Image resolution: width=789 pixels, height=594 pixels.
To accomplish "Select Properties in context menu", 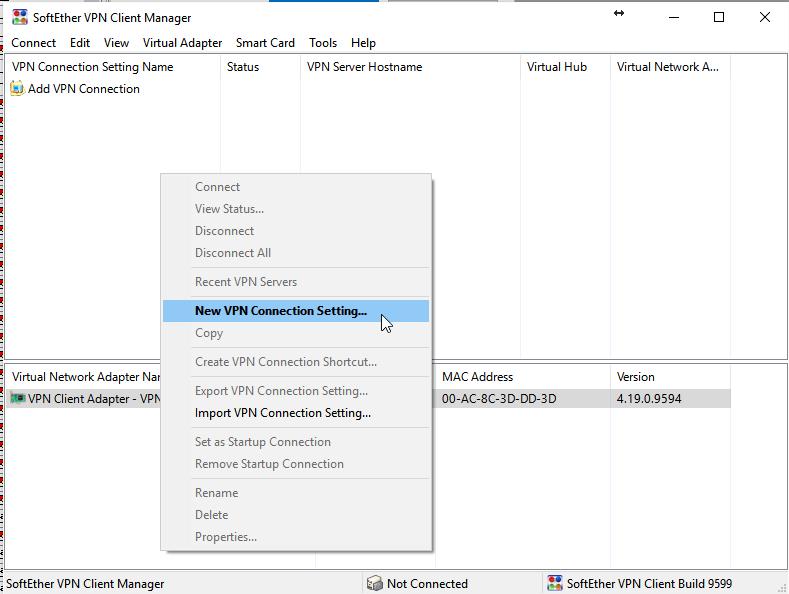I will [296, 537].
